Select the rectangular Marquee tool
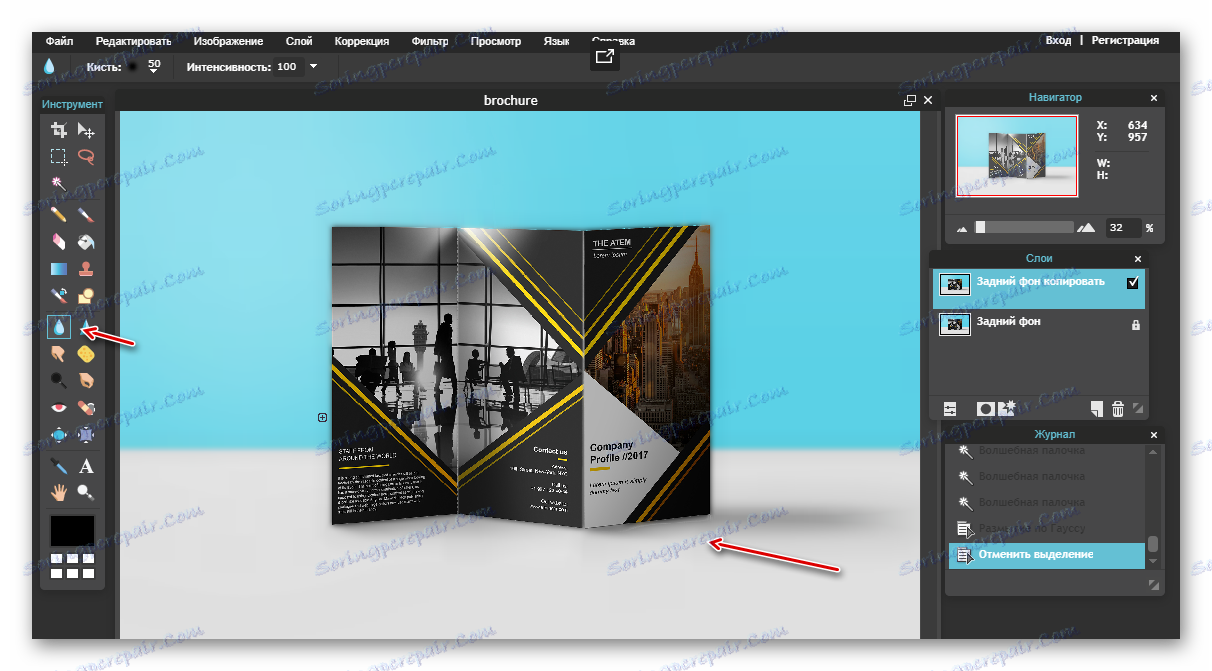This screenshot has height=671, width=1212. pos(59,157)
